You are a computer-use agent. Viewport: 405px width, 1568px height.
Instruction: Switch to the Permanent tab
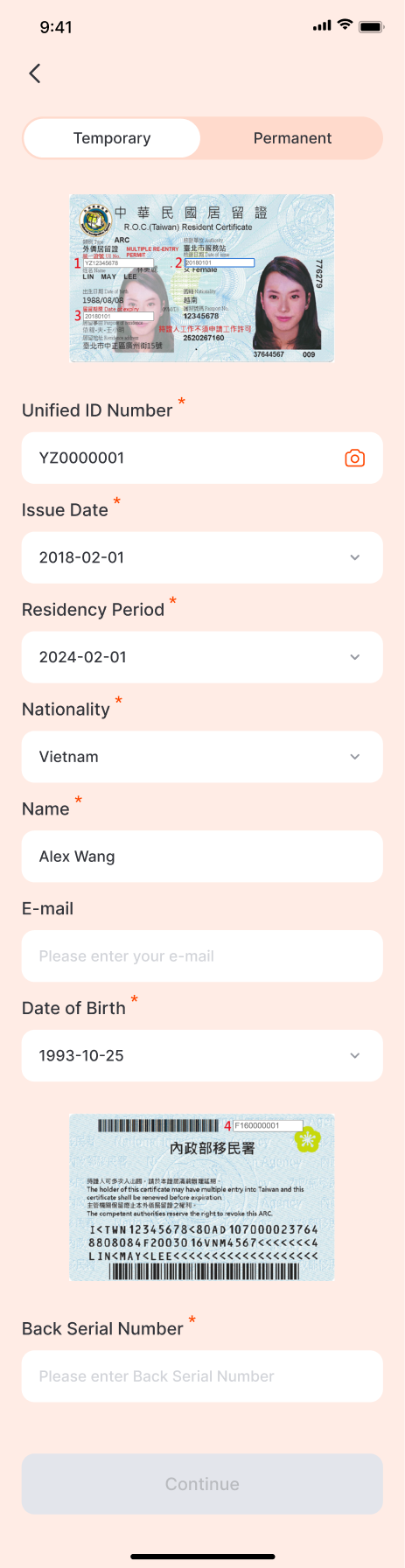tap(292, 138)
